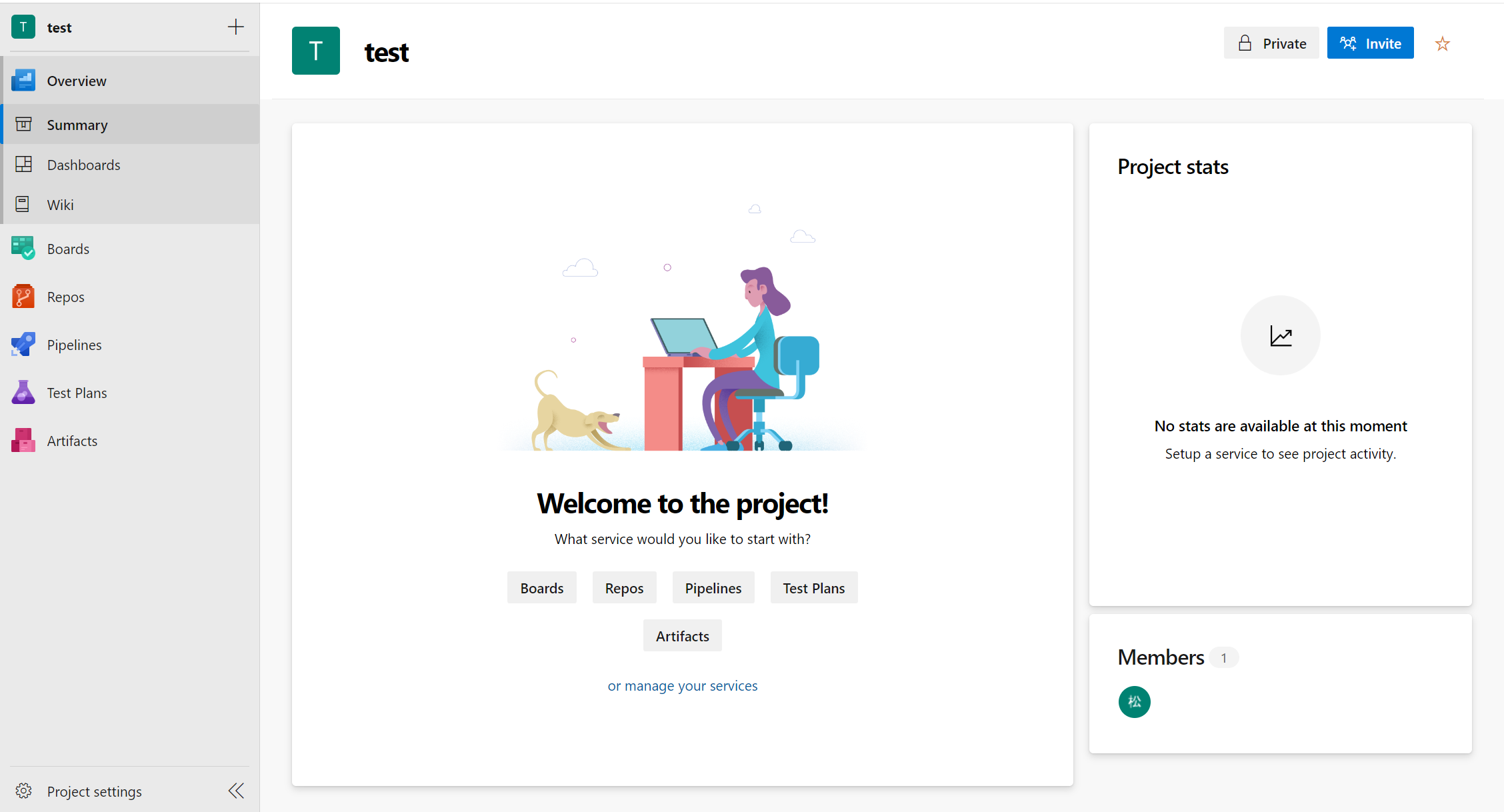The height and width of the screenshot is (812, 1504).
Task: Click the plus button to add new item
Action: (x=236, y=27)
